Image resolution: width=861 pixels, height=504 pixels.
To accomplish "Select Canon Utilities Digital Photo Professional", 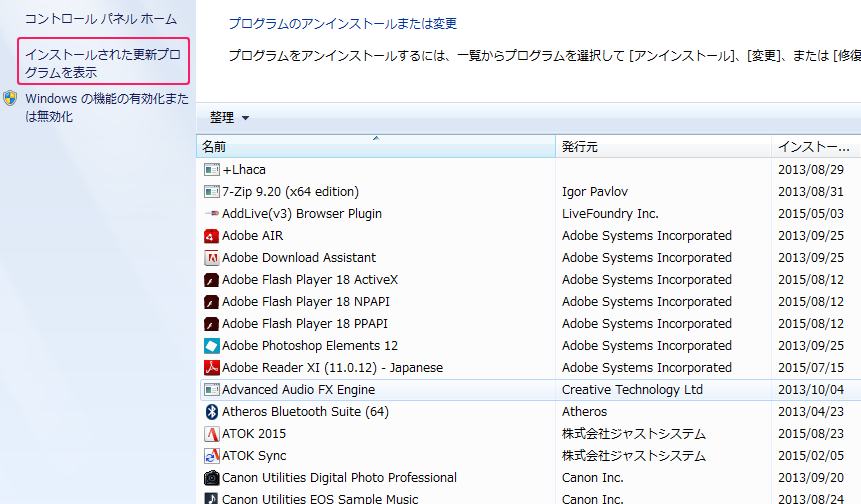I will [339, 478].
